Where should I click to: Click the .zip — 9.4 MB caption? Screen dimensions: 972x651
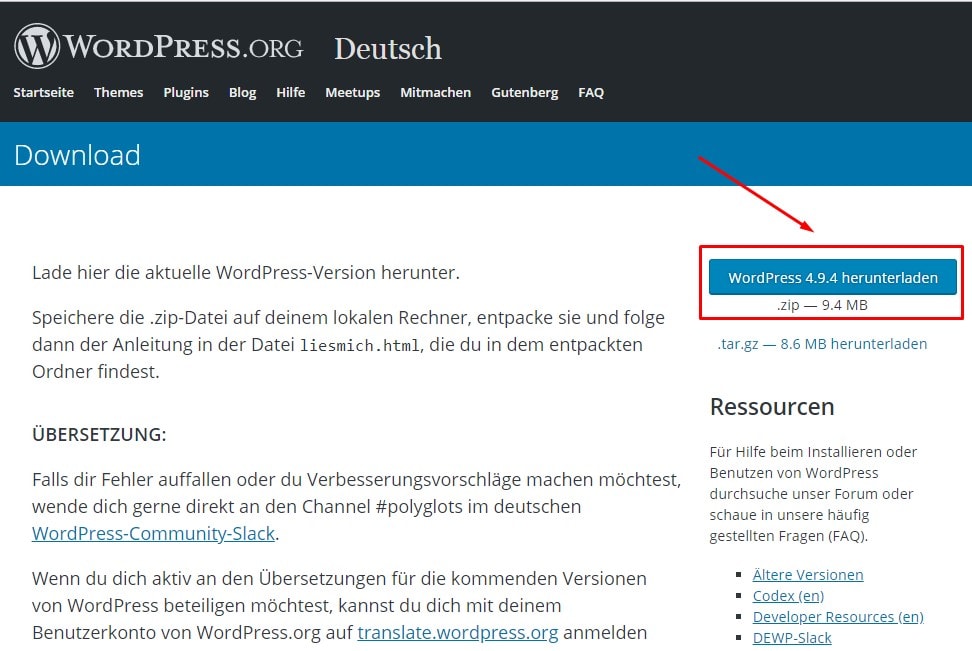click(822, 305)
